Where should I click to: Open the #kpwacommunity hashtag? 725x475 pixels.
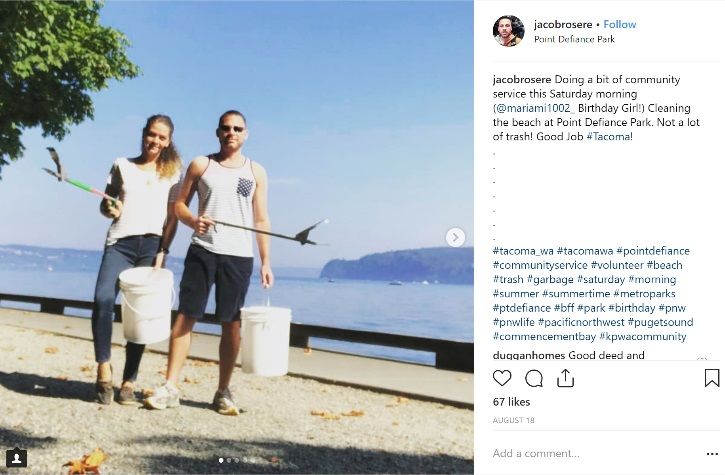tap(643, 337)
